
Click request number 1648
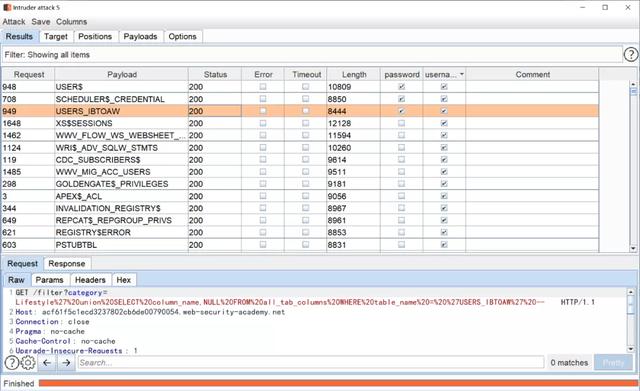pyautogui.click(x=12, y=123)
